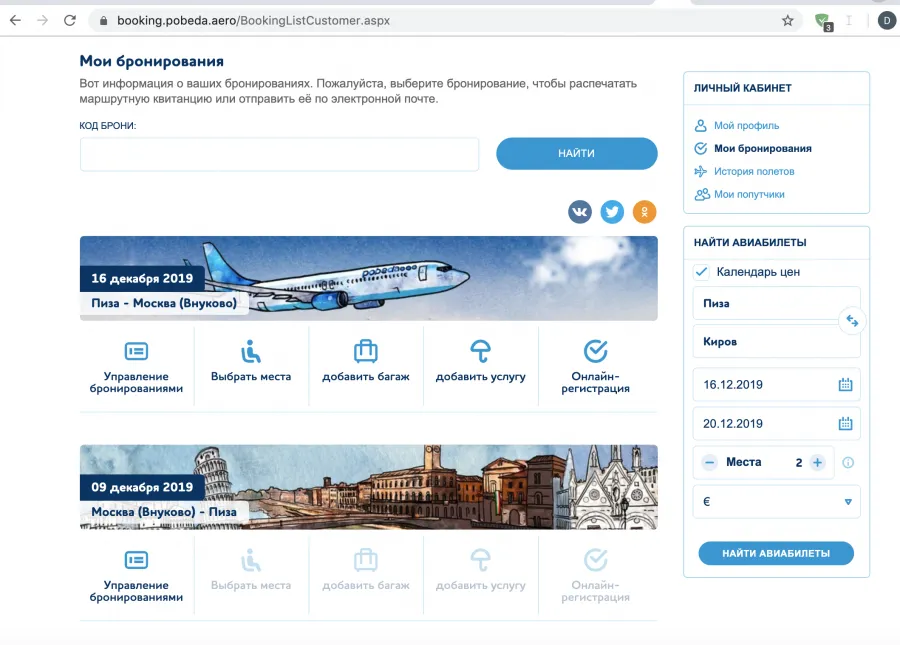Screen dimensions: 900x645
Task: Swap origin and destination cities
Action: pos(852,321)
